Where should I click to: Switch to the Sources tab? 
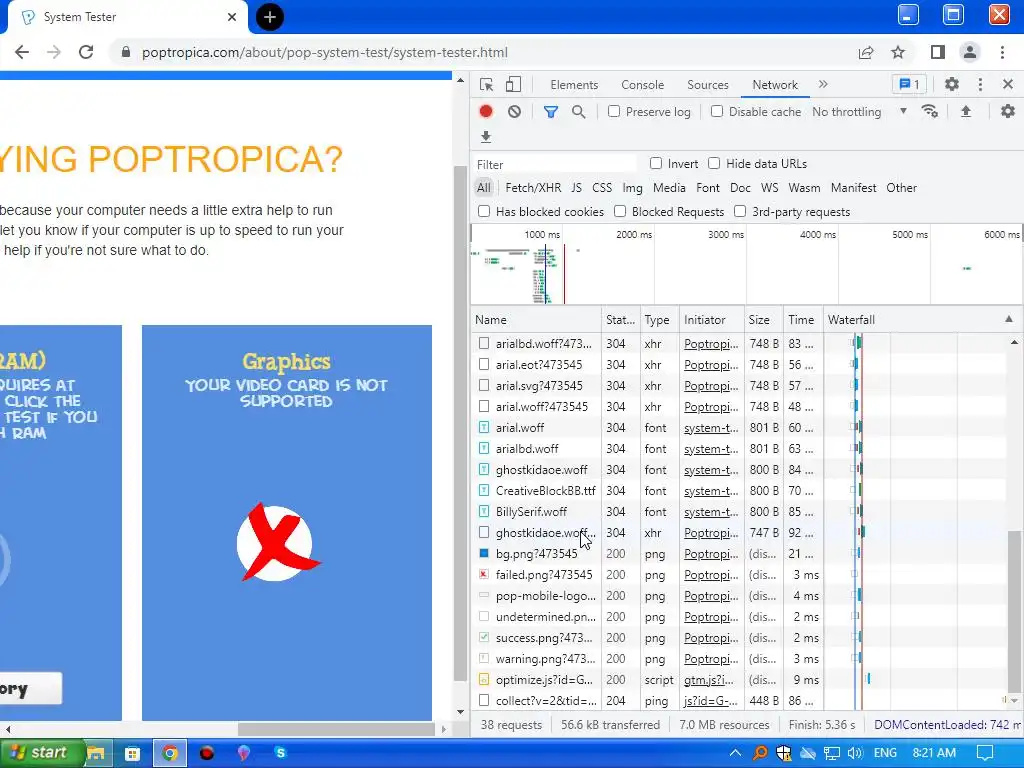(707, 85)
